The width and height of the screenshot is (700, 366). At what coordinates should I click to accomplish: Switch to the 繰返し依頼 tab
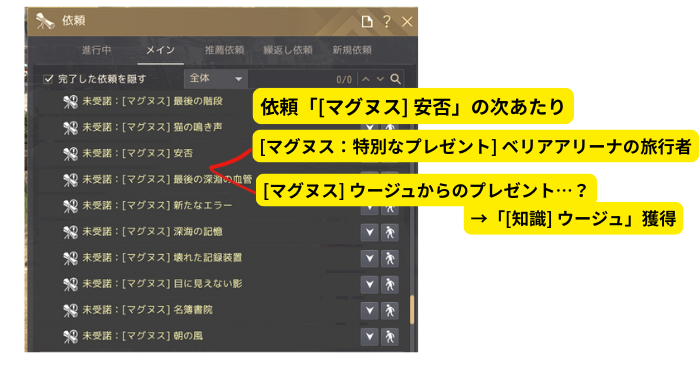(x=288, y=50)
